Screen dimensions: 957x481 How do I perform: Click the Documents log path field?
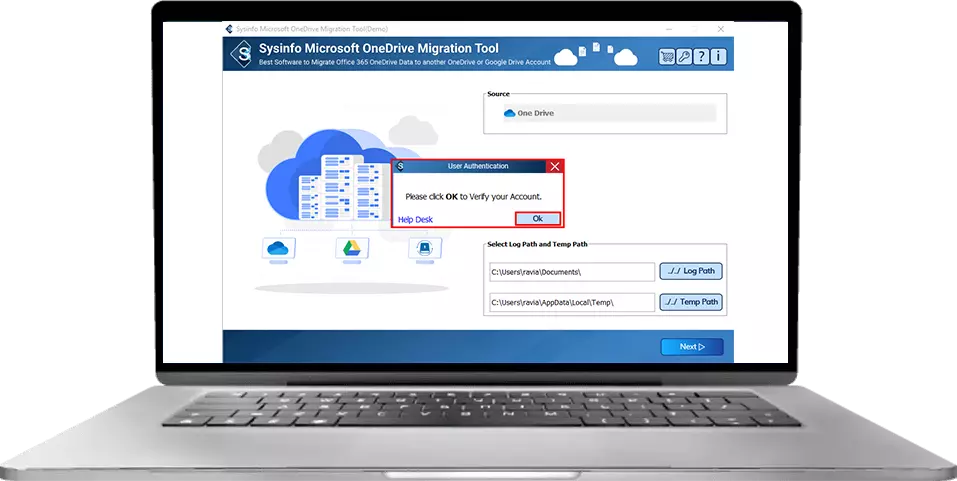(x=572, y=272)
